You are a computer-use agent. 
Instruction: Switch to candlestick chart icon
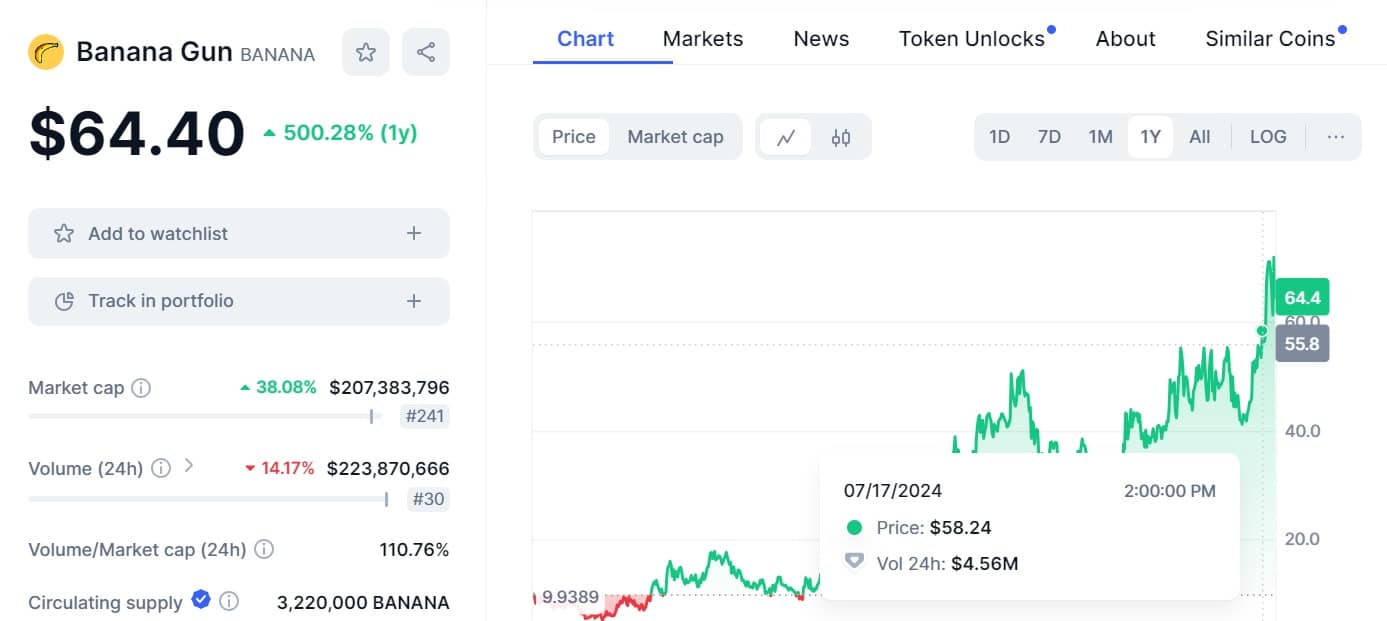[841, 137]
